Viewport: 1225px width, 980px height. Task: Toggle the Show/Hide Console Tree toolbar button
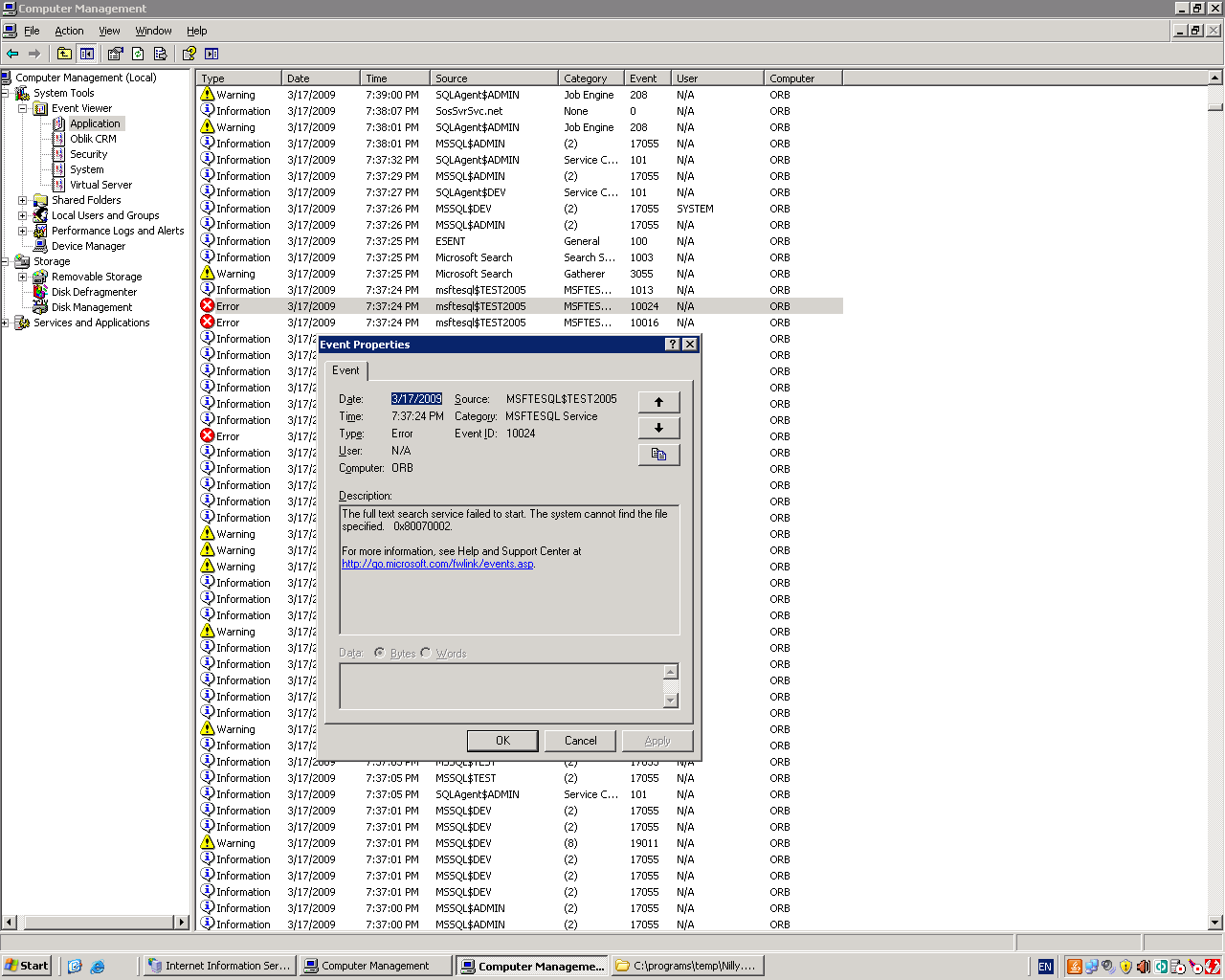point(87,54)
